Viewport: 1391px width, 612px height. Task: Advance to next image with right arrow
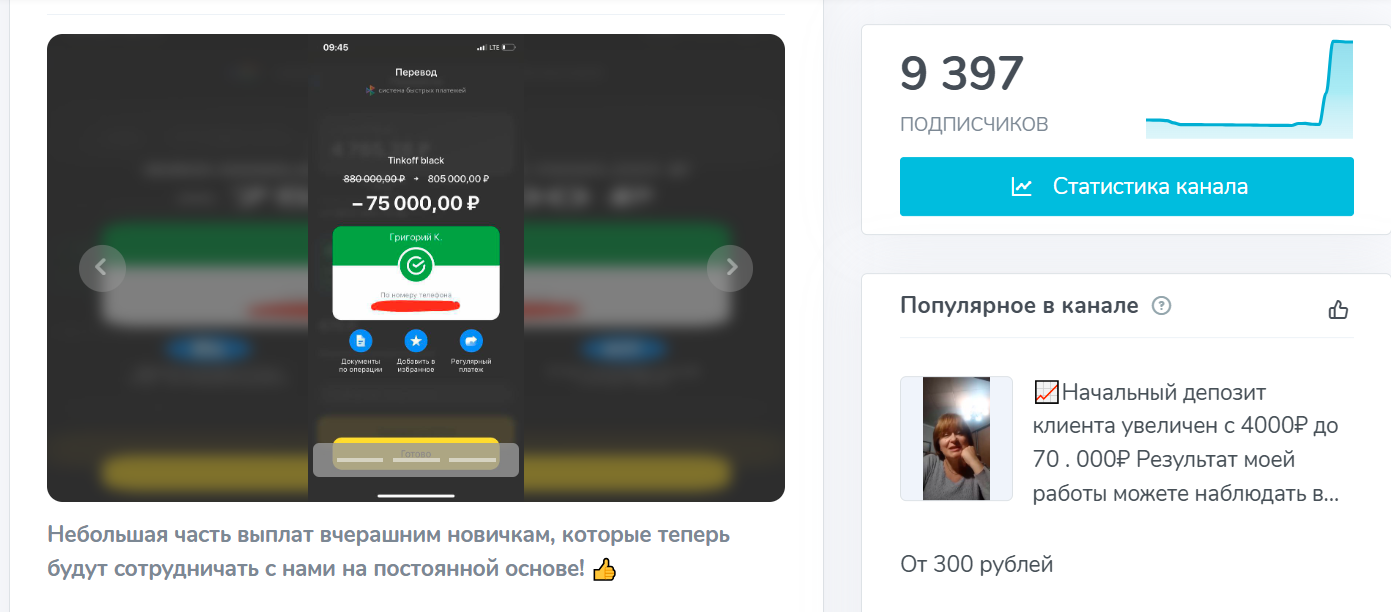tap(730, 268)
